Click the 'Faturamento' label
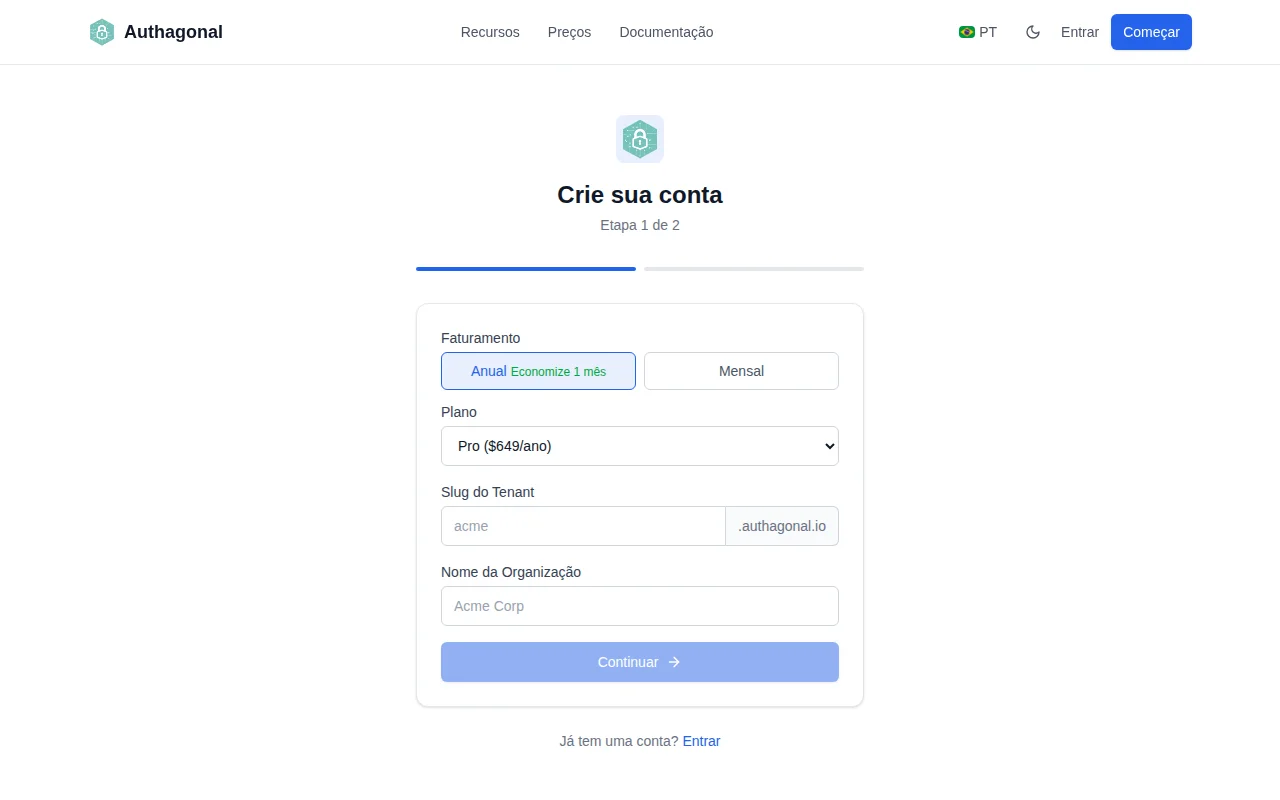The width and height of the screenshot is (1280, 800). pyautogui.click(x=481, y=338)
